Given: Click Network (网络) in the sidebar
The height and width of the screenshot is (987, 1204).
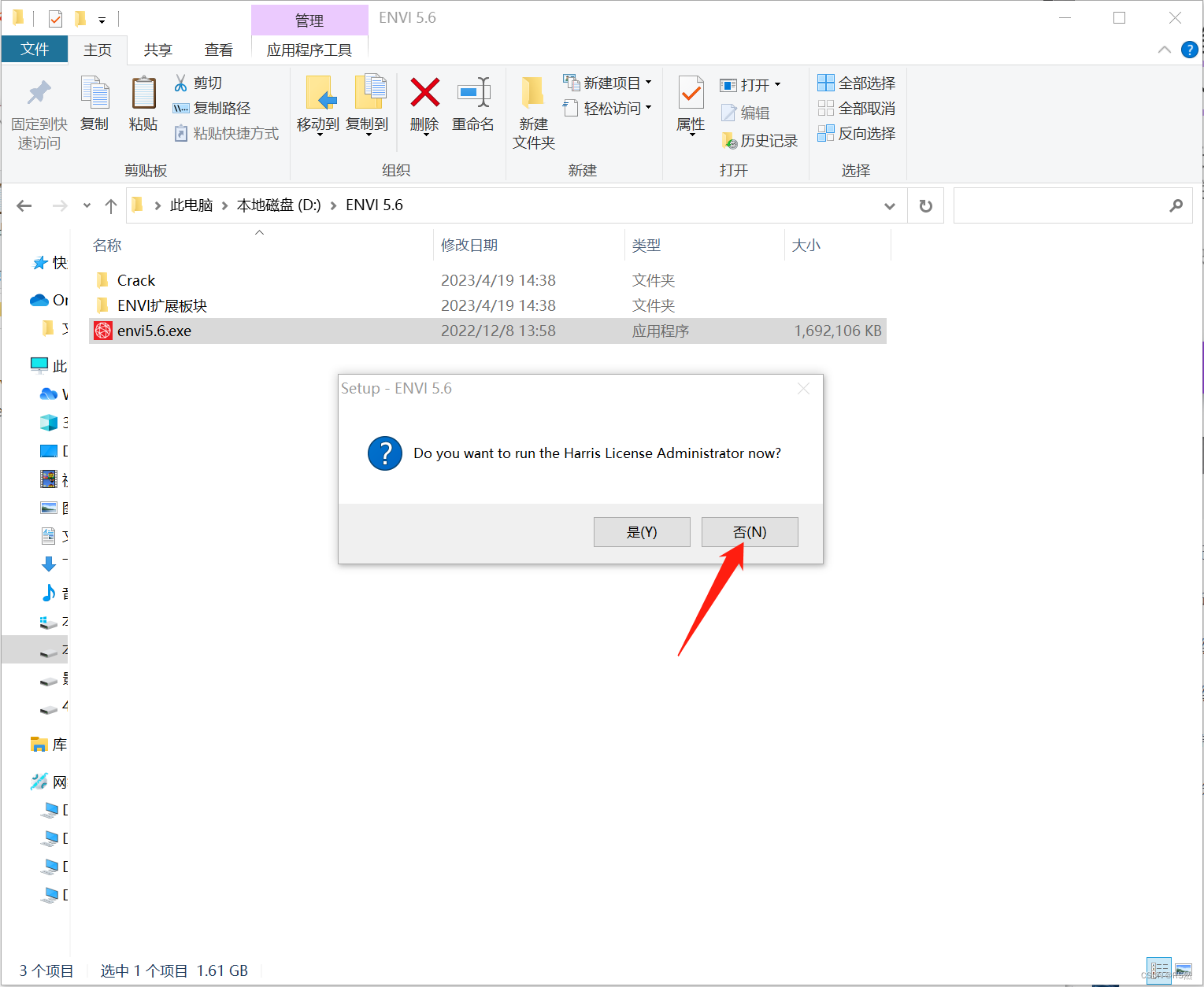Looking at the screenshot, I should [x=49, y=782].
